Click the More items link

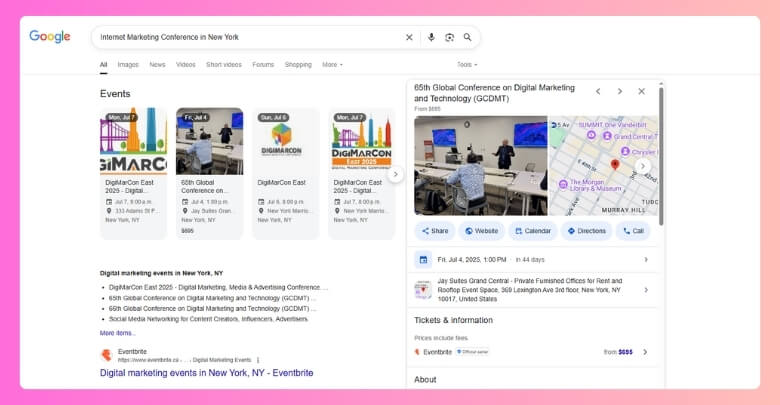click(117, 333)
